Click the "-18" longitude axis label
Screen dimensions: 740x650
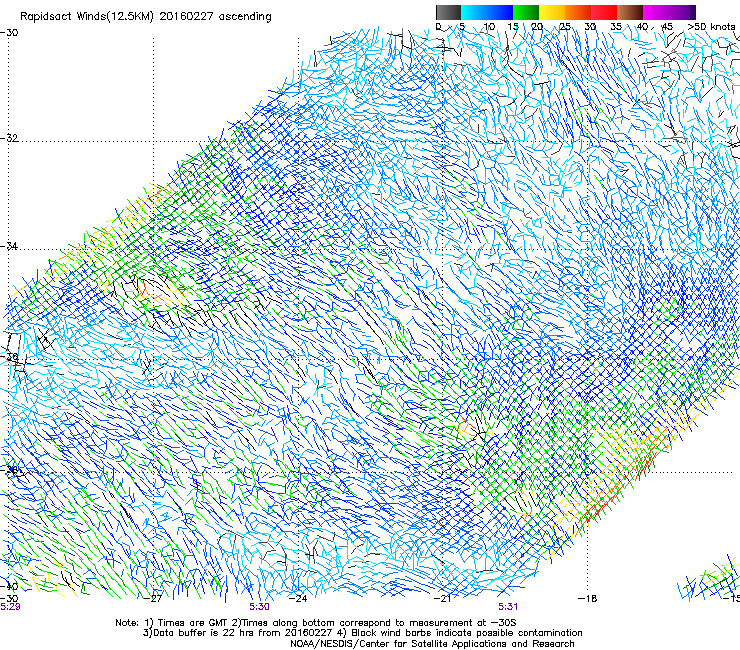pyautogui.click(x=588, y=599)
